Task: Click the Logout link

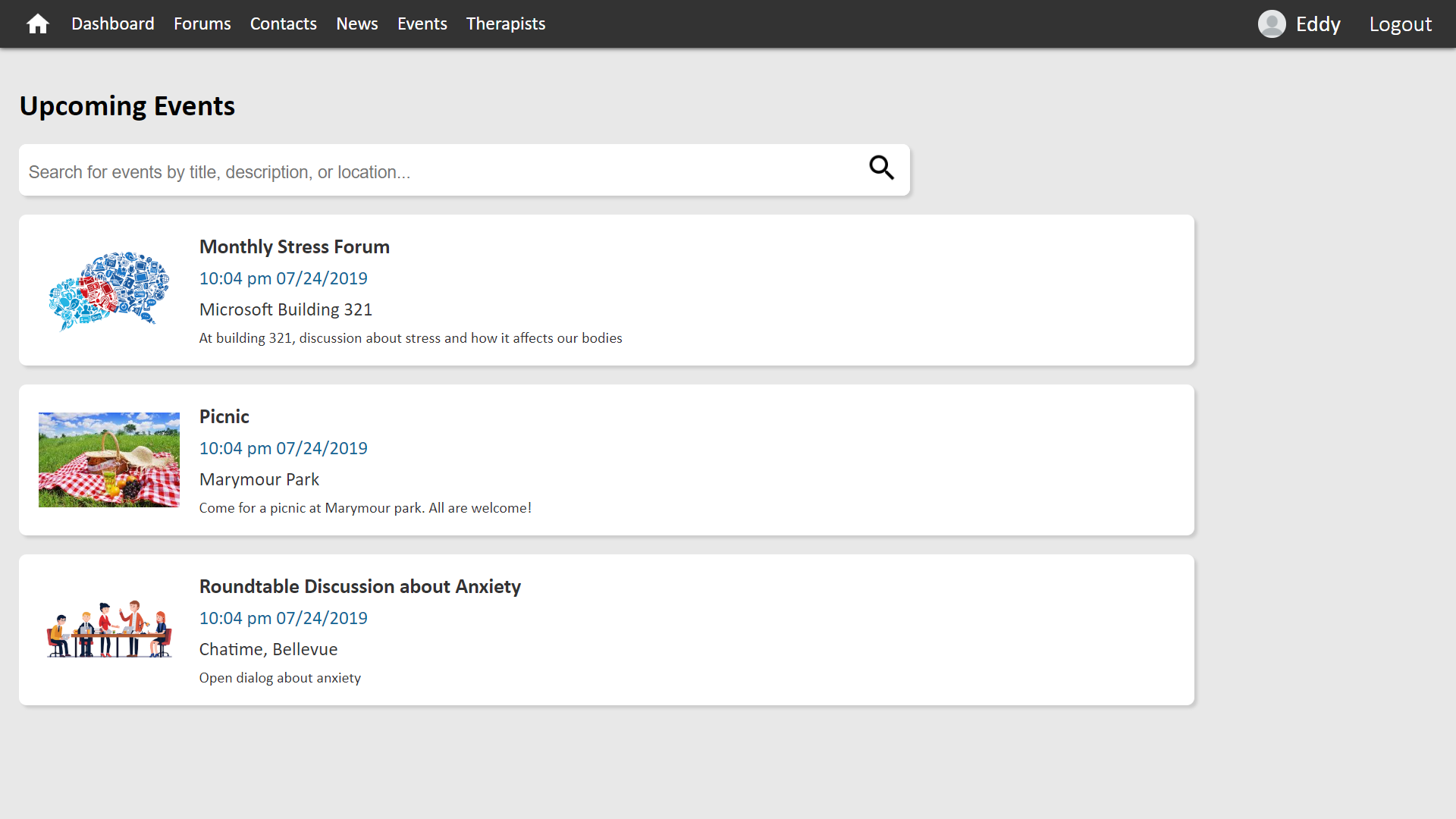Action: pyautogui.click(x=1401, y=24)
